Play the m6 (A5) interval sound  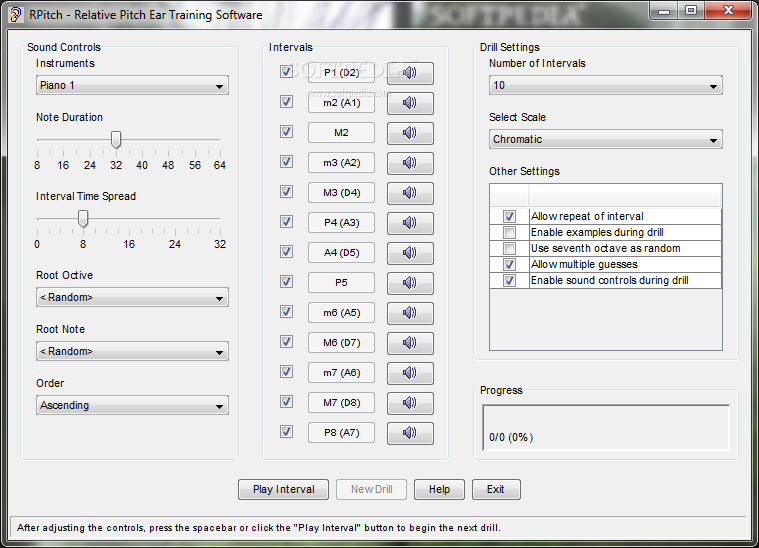(x=410, y=313)
